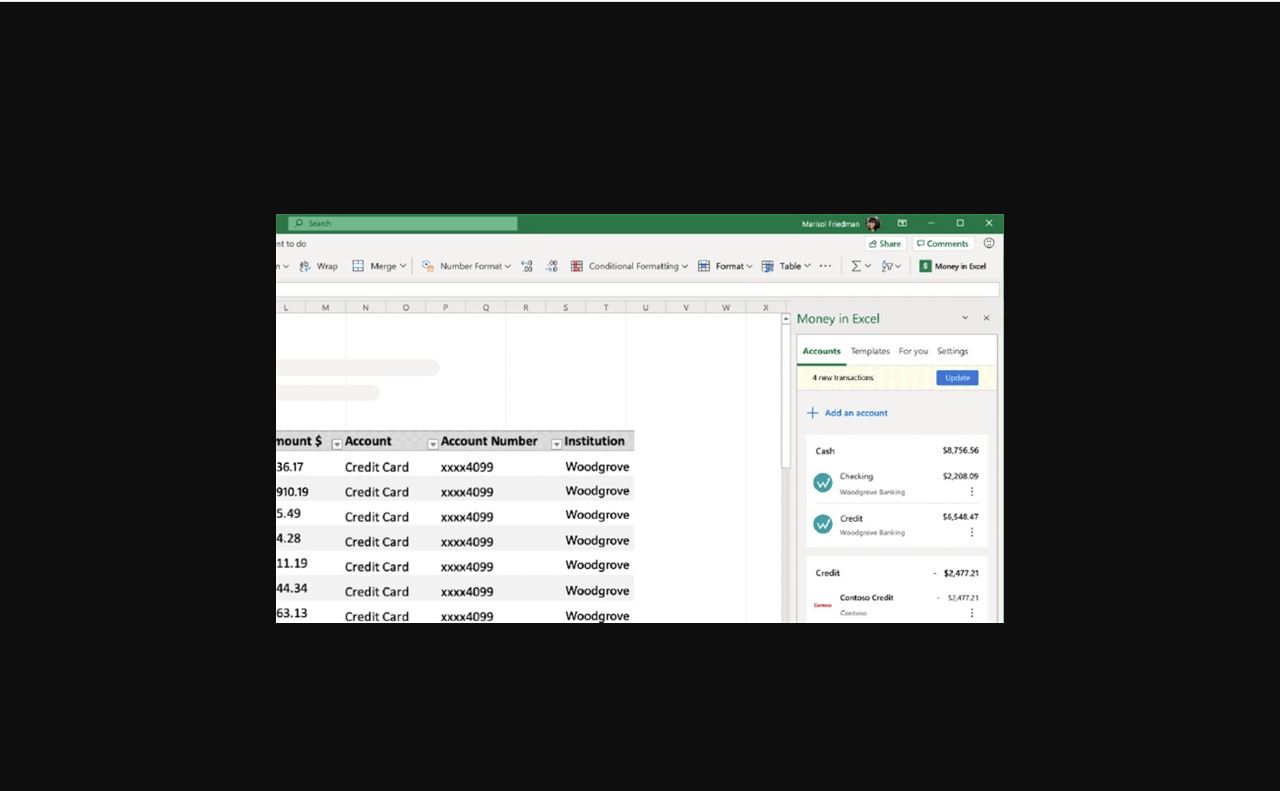
Task: Open the Contoso Credit three-dot menu
Action: tap(971, 613)
